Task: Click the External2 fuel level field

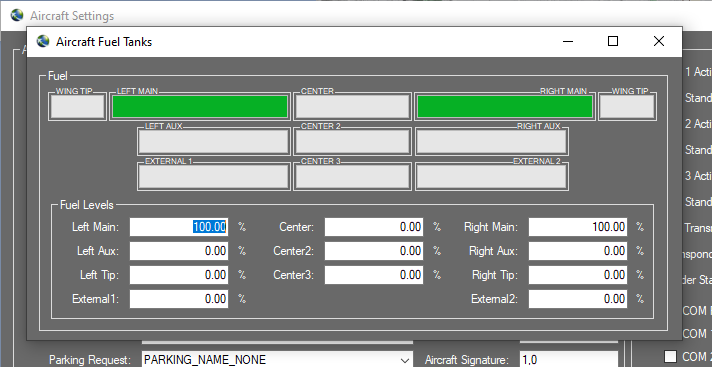Action: (578, 299)
